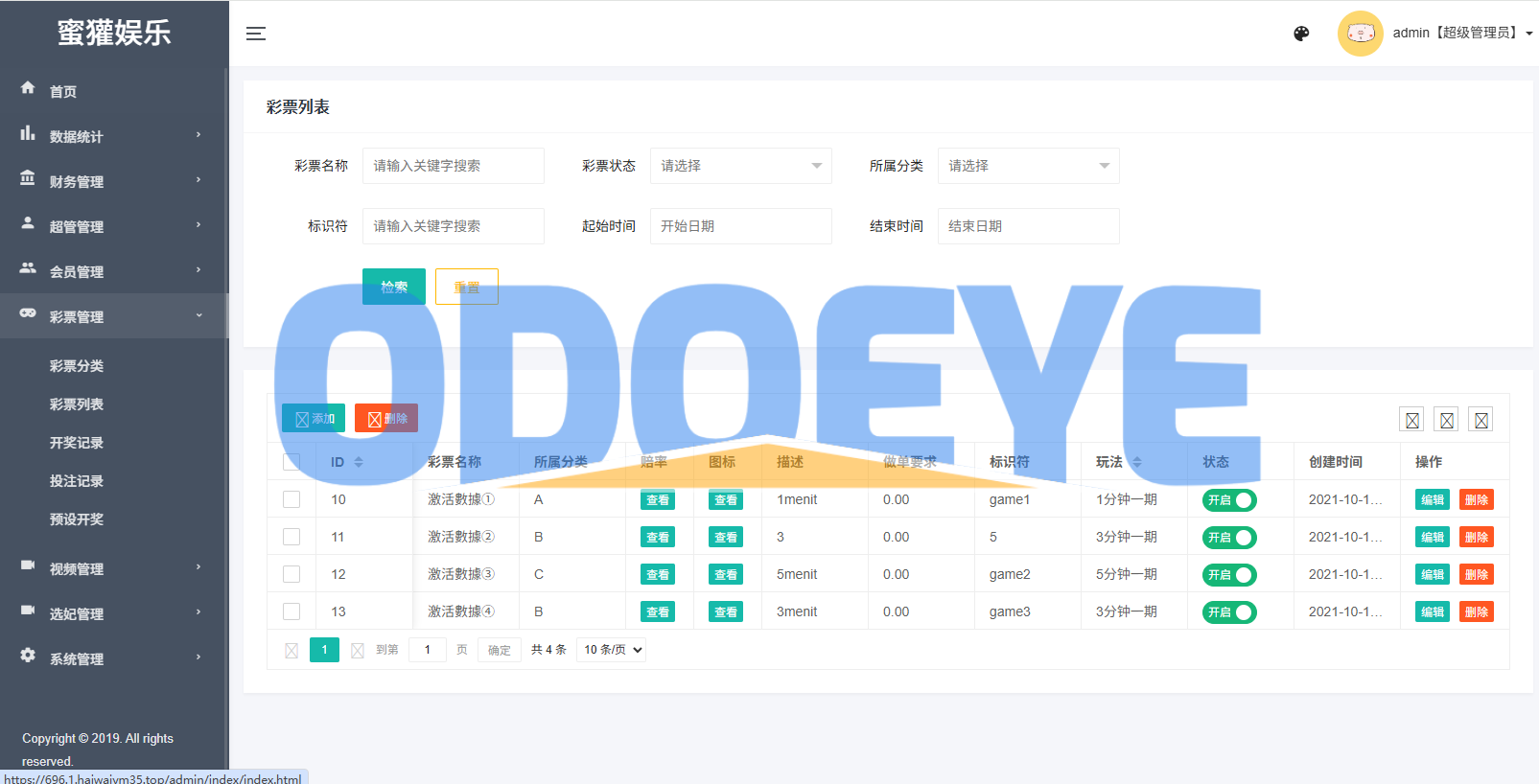This screenshot has width=1539, height=784.
Task: Expand the 系统管理 menu chevron
Action: click(x=198, y=657)
